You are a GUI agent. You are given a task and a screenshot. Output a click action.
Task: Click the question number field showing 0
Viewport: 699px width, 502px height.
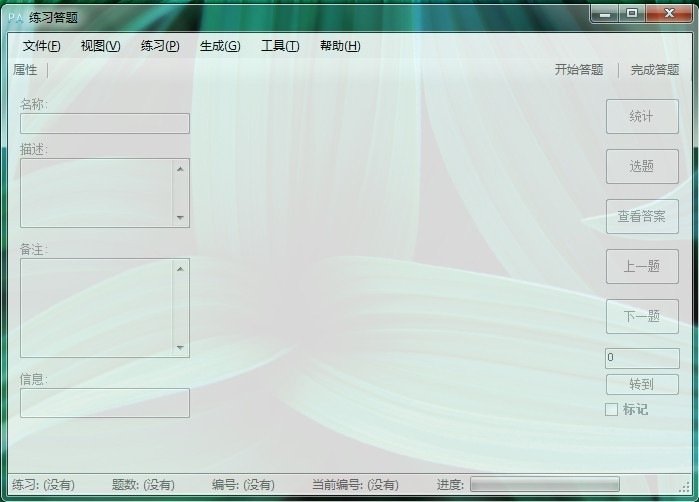pyautogui.click(x=642, y=358)
